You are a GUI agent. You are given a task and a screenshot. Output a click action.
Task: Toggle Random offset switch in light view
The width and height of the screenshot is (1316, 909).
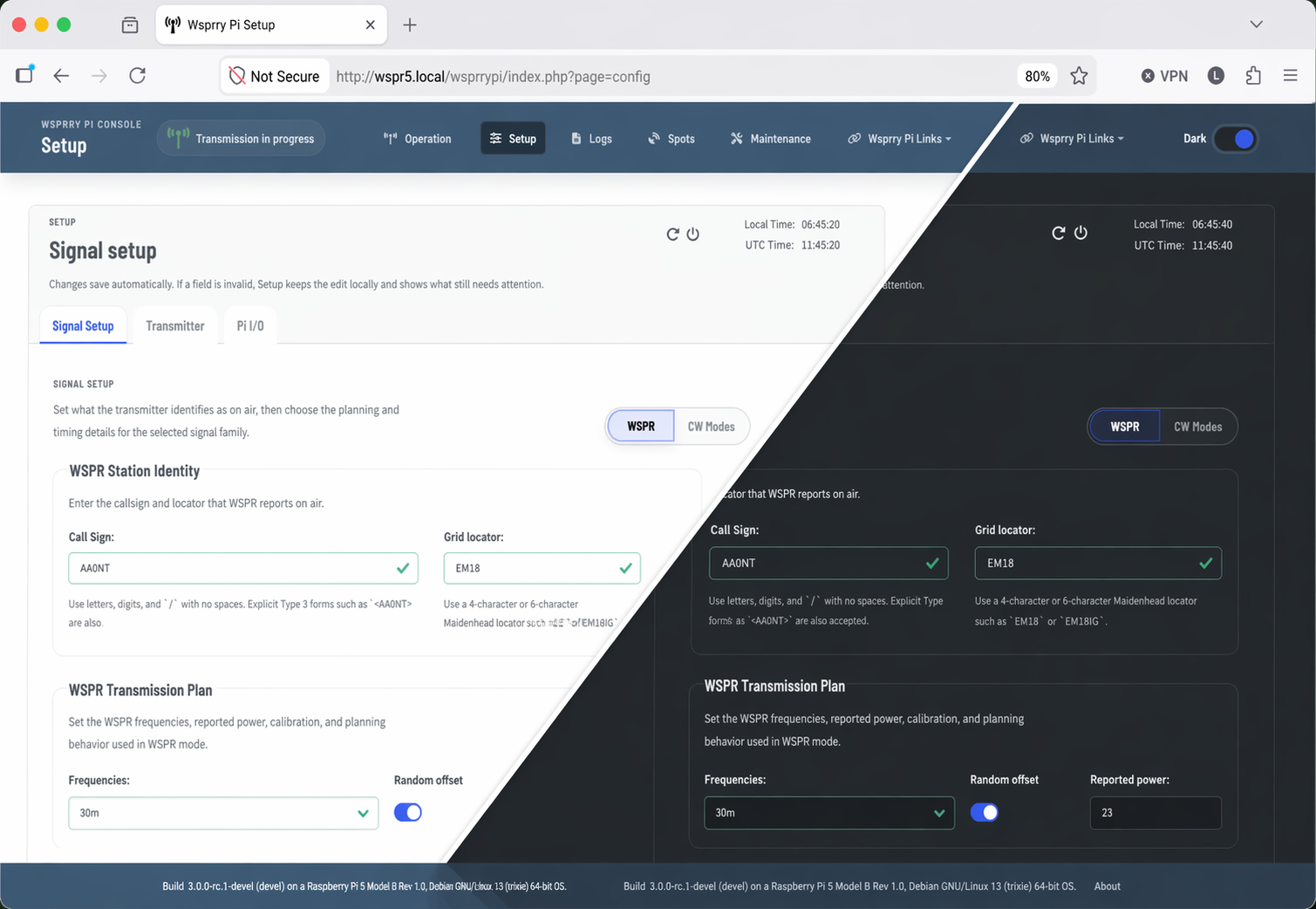pos(408,812)
